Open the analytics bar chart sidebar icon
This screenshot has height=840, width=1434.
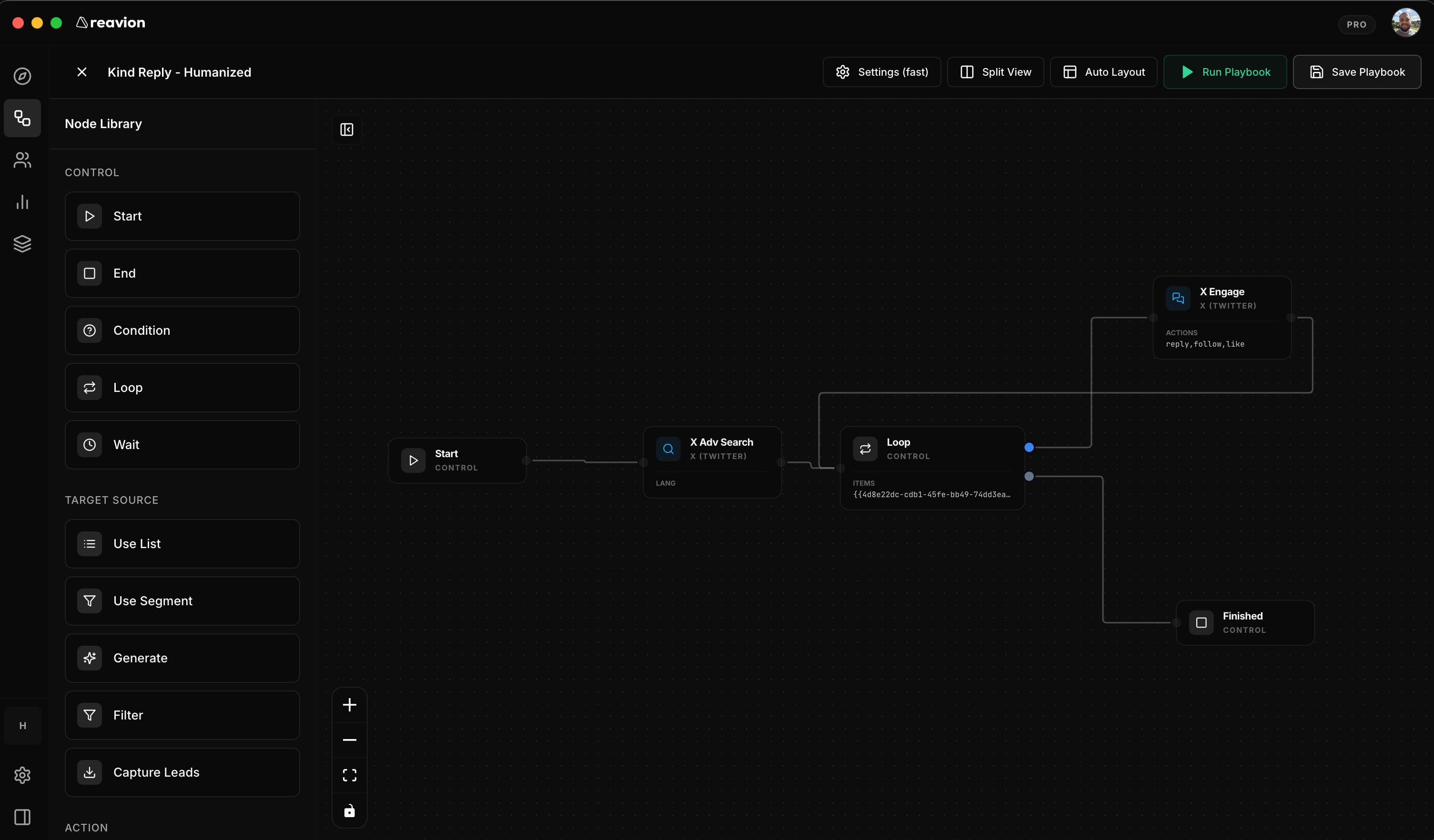coord(22,202)
